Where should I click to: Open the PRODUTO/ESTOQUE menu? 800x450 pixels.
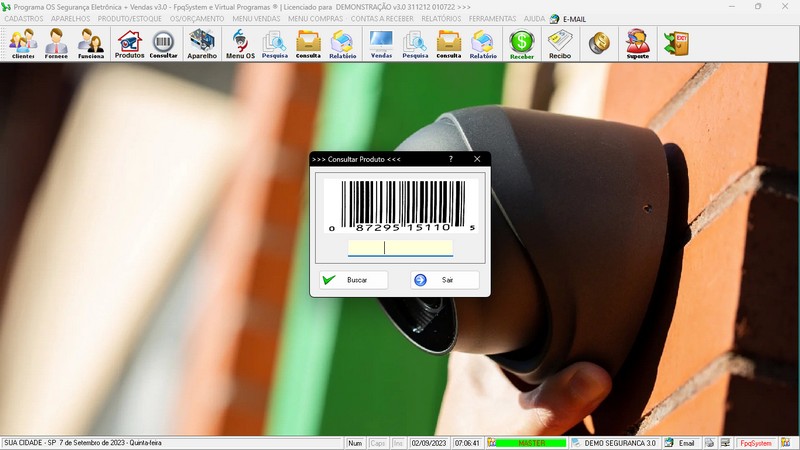130,19
